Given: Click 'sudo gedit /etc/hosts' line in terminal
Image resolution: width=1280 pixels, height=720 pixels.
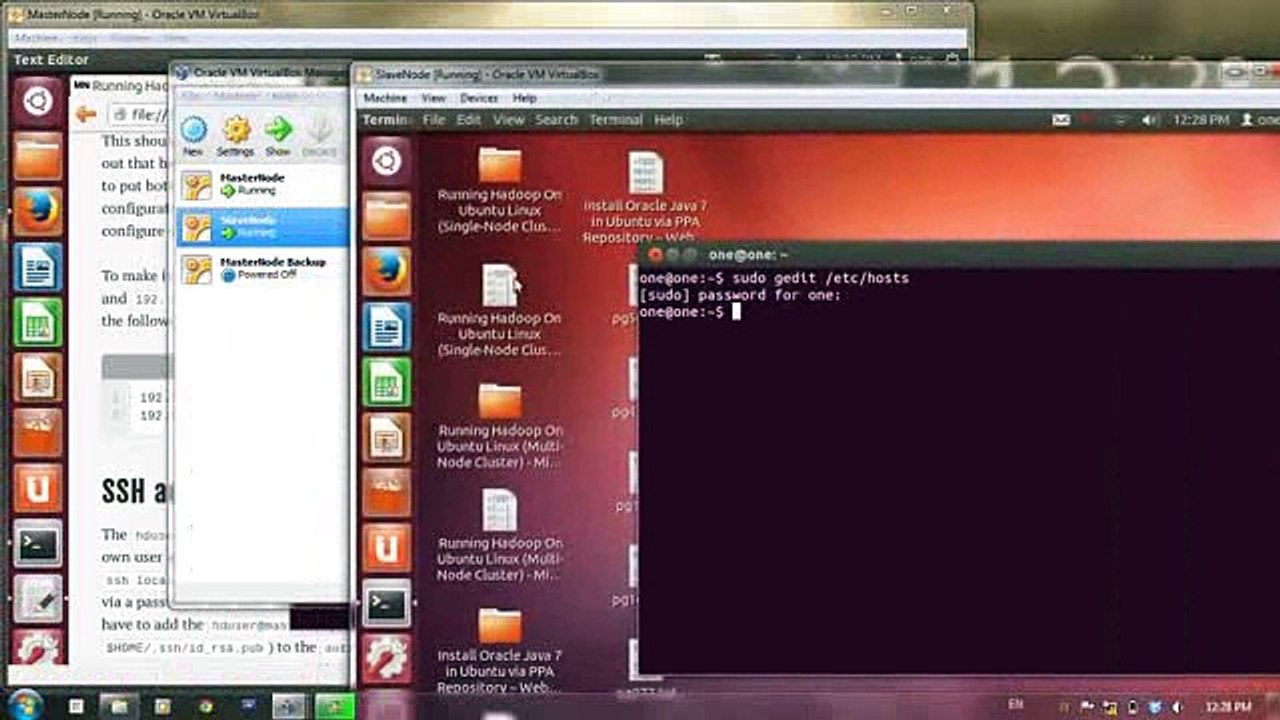Looking at the screenshot, I should [820, 278].
